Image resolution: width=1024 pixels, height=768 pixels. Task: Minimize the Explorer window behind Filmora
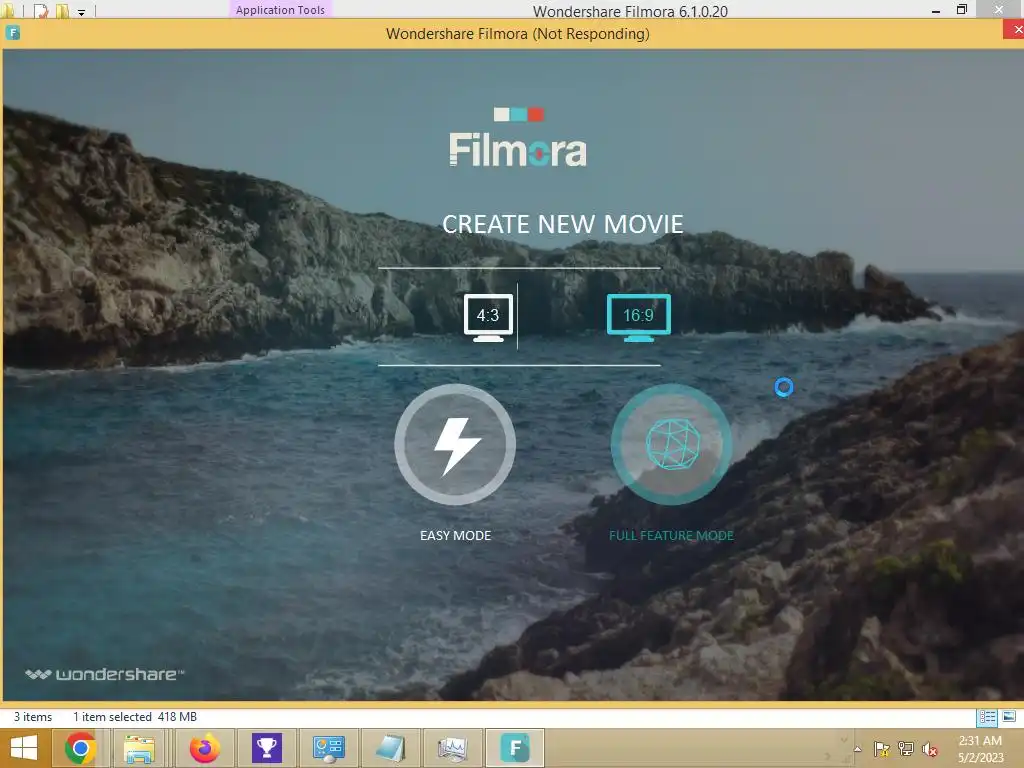pos(936,10)
